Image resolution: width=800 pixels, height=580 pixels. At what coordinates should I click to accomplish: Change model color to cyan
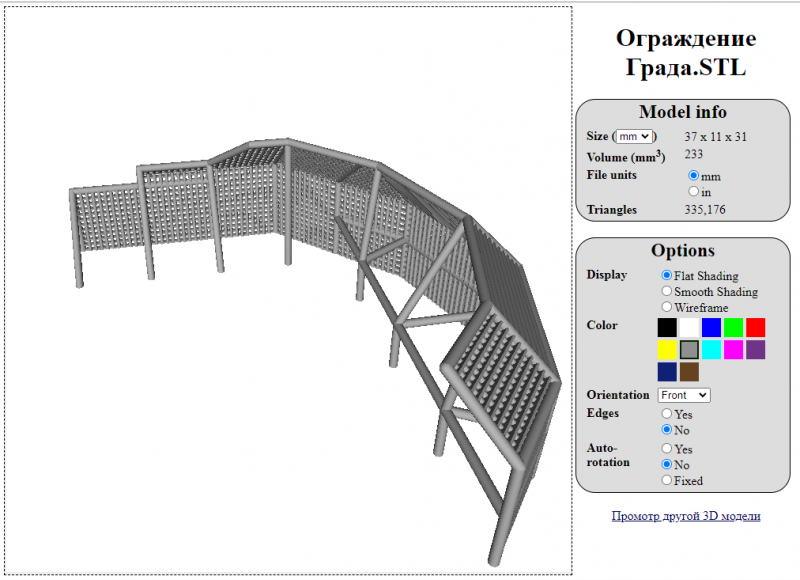click(711, 349)
